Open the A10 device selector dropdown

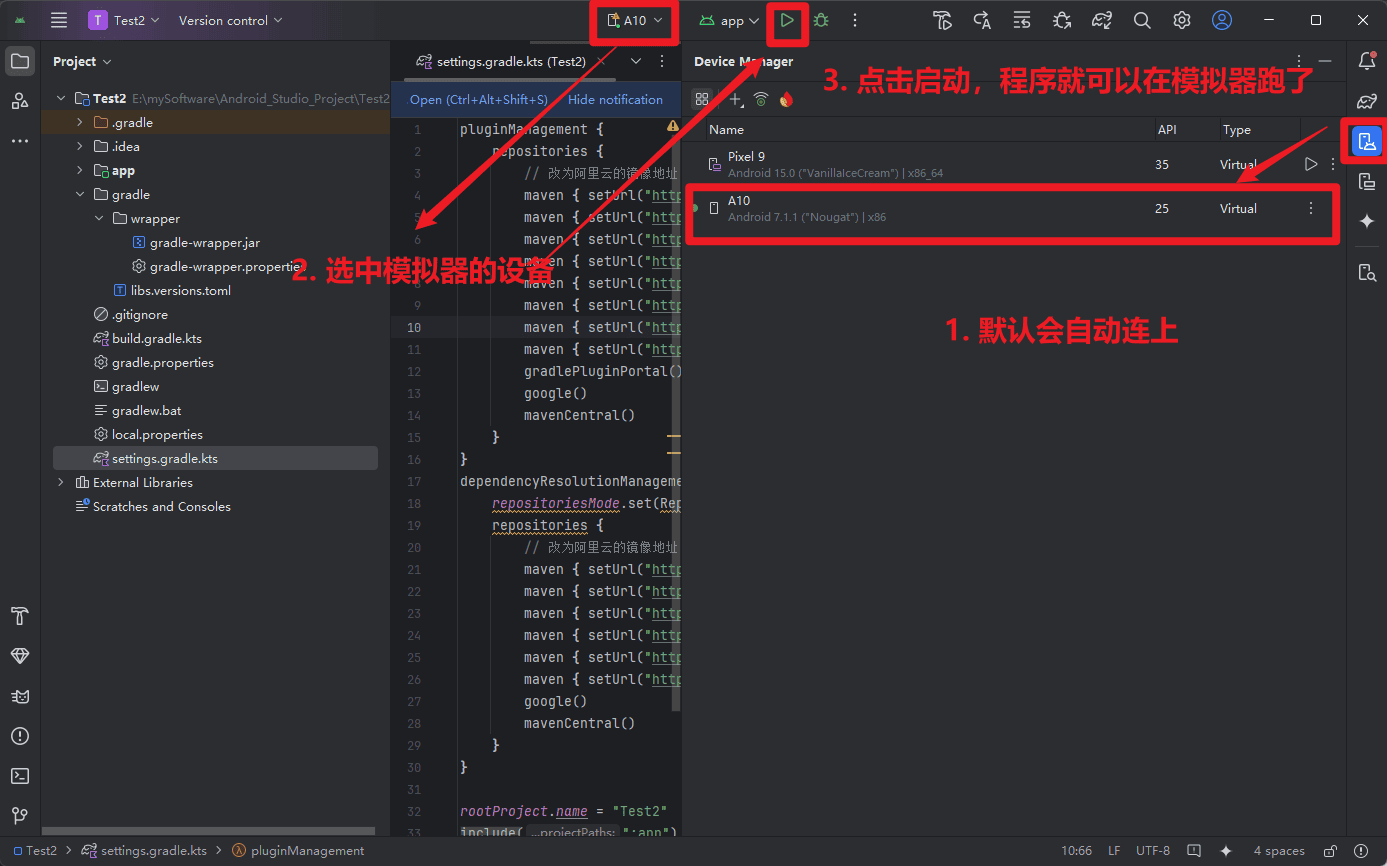coord(635,20)
